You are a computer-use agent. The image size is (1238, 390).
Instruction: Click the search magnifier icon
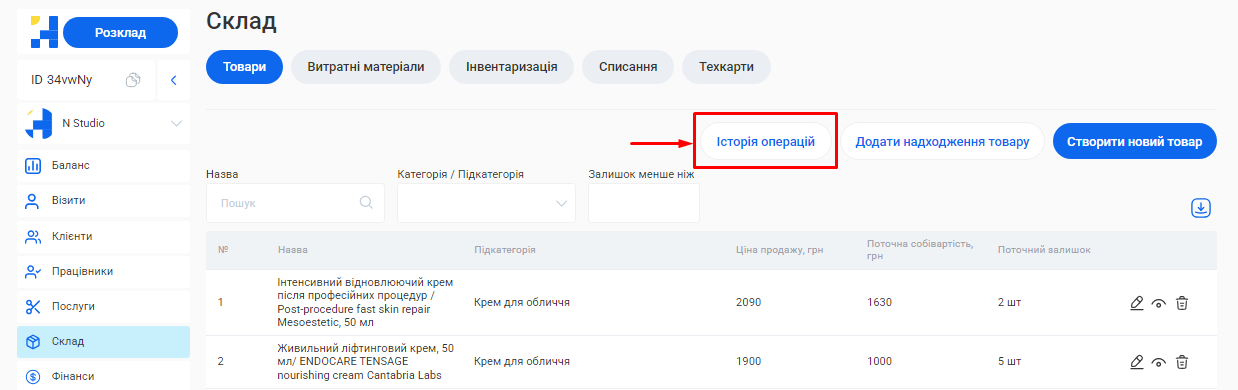367,203
